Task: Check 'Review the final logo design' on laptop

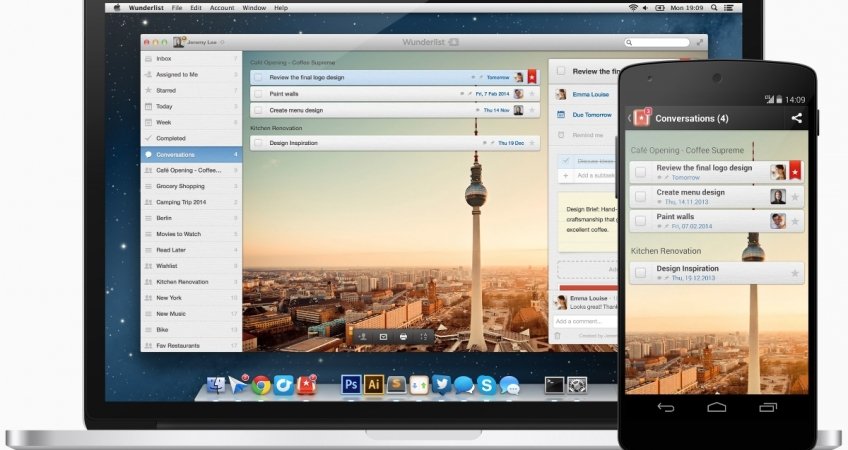Action: 258,77
